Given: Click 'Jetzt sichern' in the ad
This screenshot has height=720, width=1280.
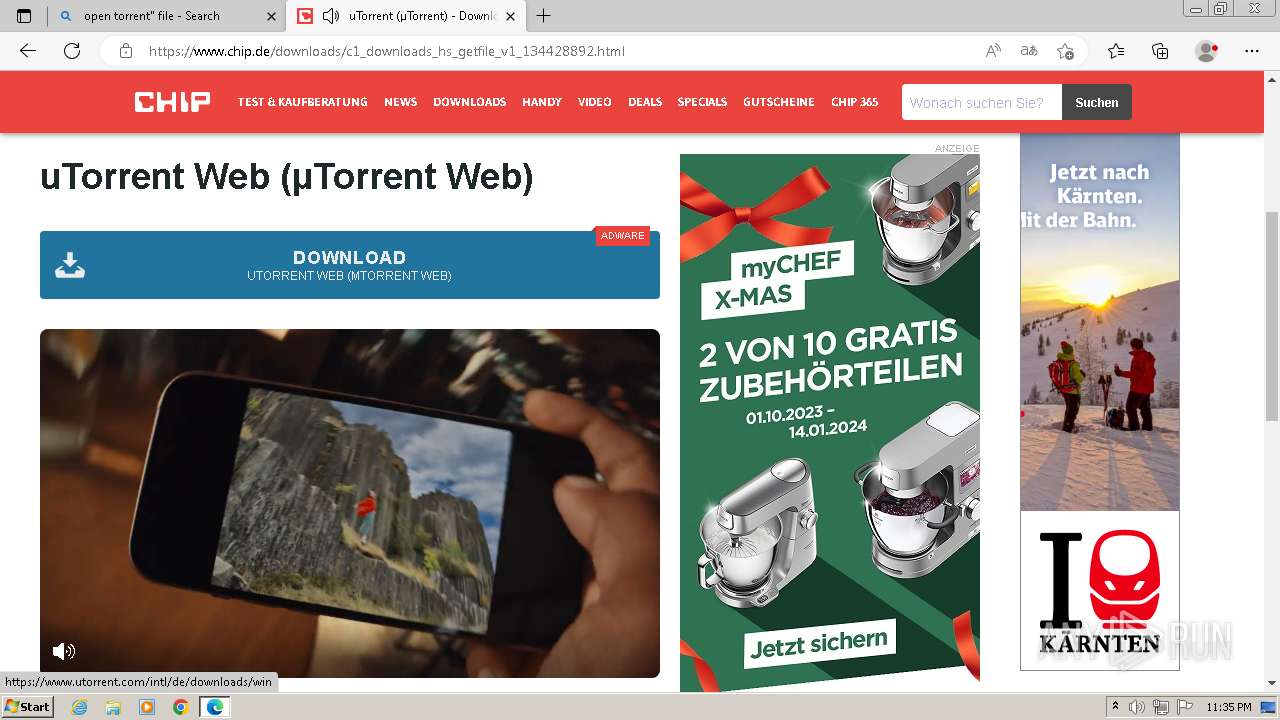Looking at the screenshot, I should point(819,643).
